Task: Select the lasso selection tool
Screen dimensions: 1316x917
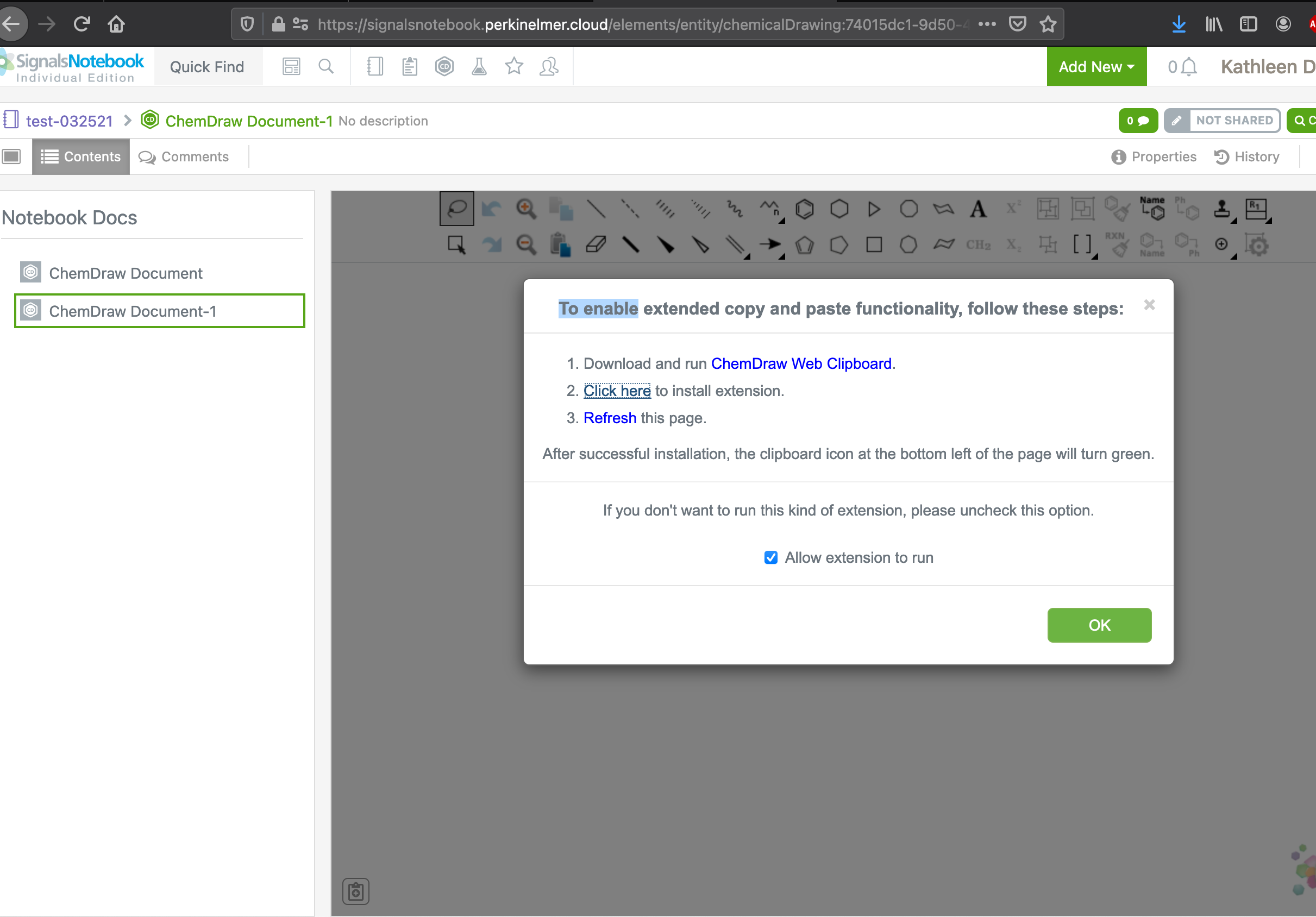Action: (457, 208)
